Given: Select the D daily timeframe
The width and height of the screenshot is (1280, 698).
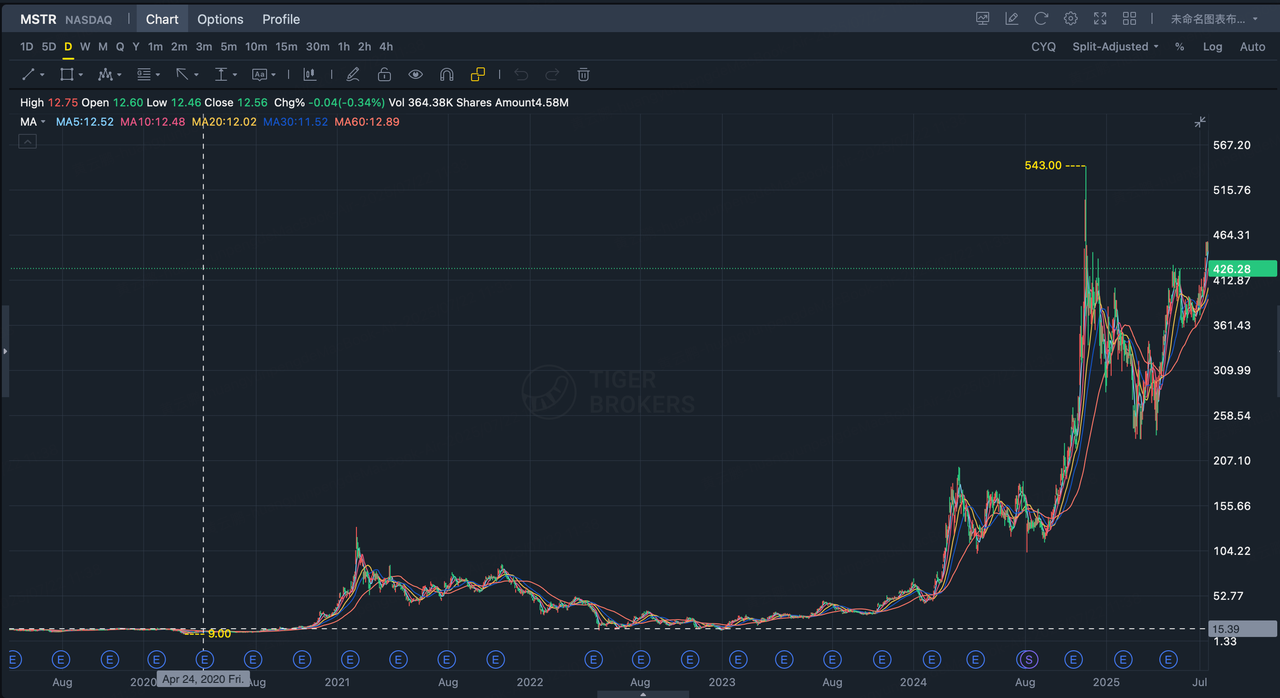Looking at the screenshot, I should (x=68, y=47).
